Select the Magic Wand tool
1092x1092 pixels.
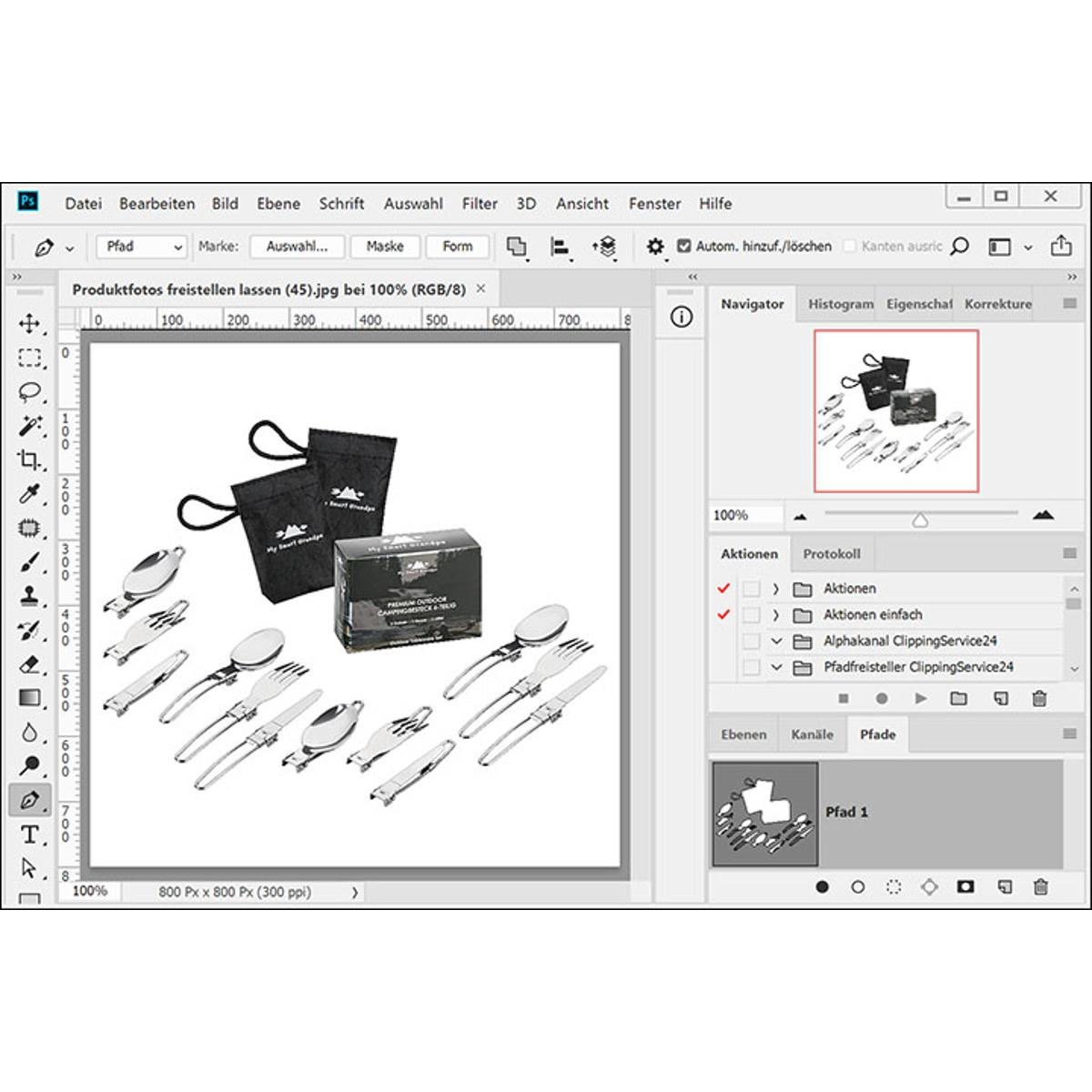(x=29, y=426)
